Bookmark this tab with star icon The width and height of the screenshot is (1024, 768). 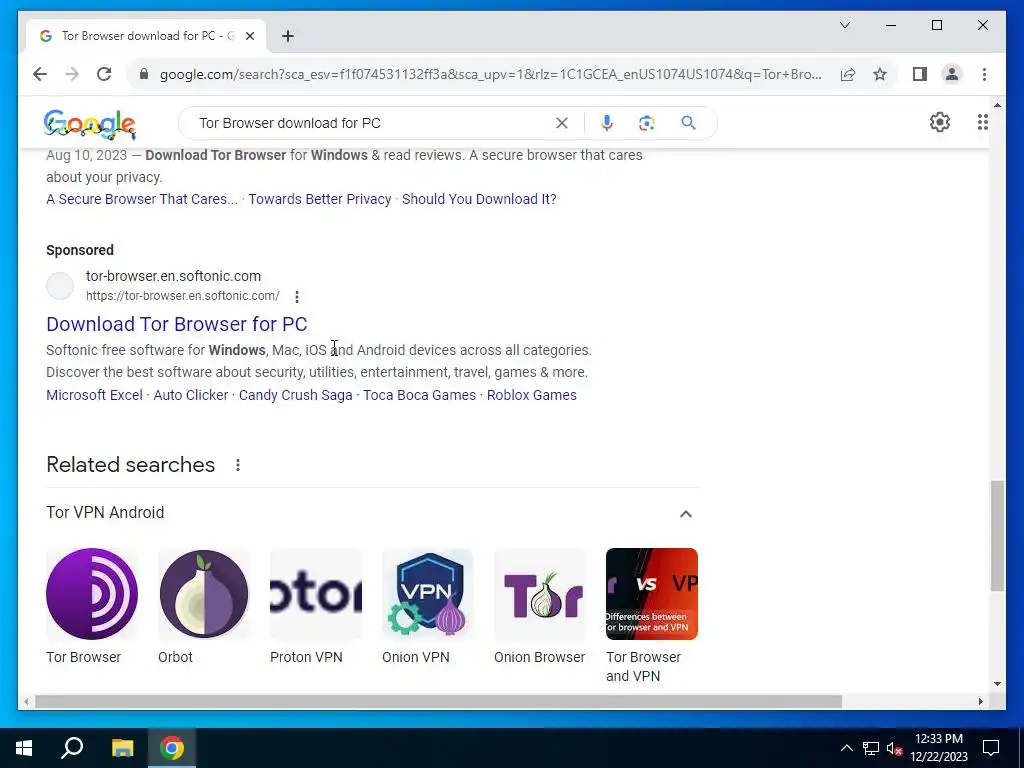tap(880, 74)
